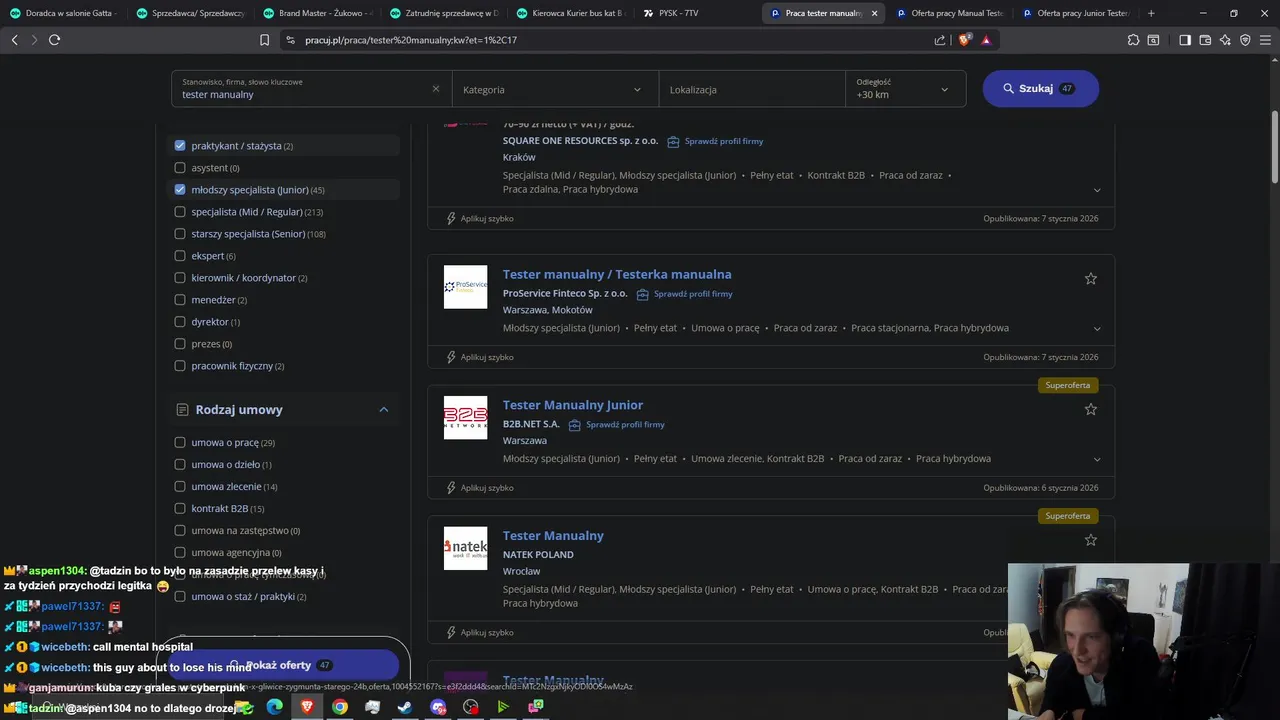The height and width of the screenshot is (720, 1280).
Task: Check the 'ekspert' filter
Action: coord(180,256)
